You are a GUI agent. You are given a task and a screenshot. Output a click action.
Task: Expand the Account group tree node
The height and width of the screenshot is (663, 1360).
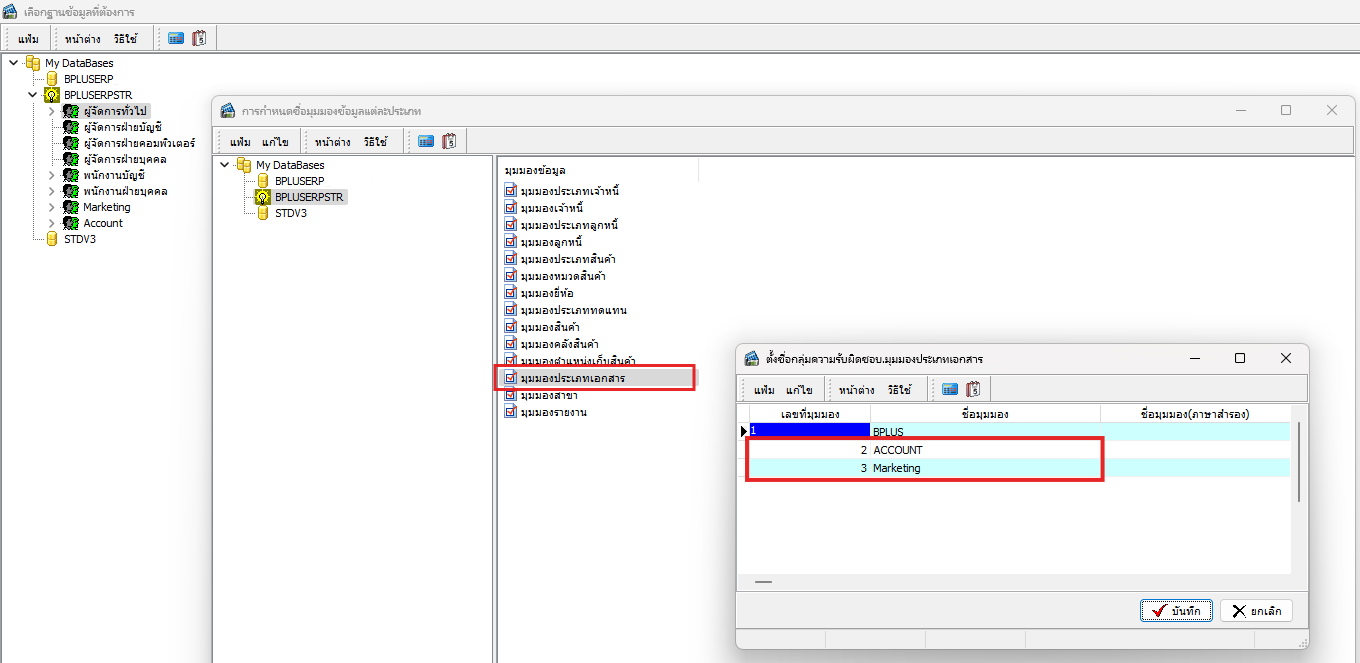[52, 223]
